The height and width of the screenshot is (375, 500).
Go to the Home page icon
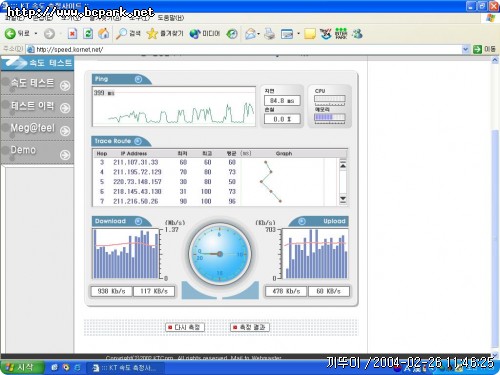[104, 33]
